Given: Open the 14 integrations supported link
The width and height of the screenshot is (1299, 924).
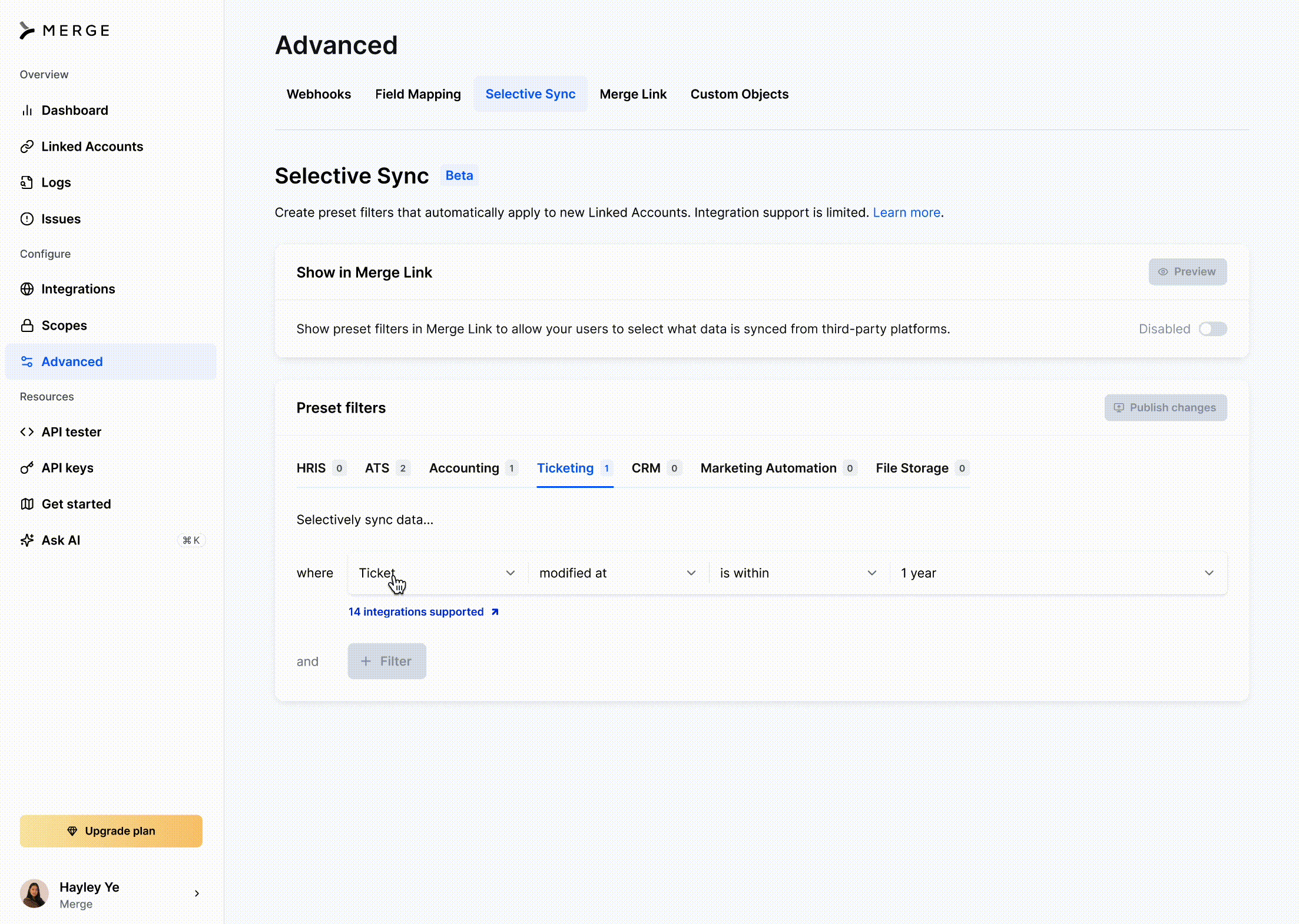Looking at the screenshot, I should (424, 612).
